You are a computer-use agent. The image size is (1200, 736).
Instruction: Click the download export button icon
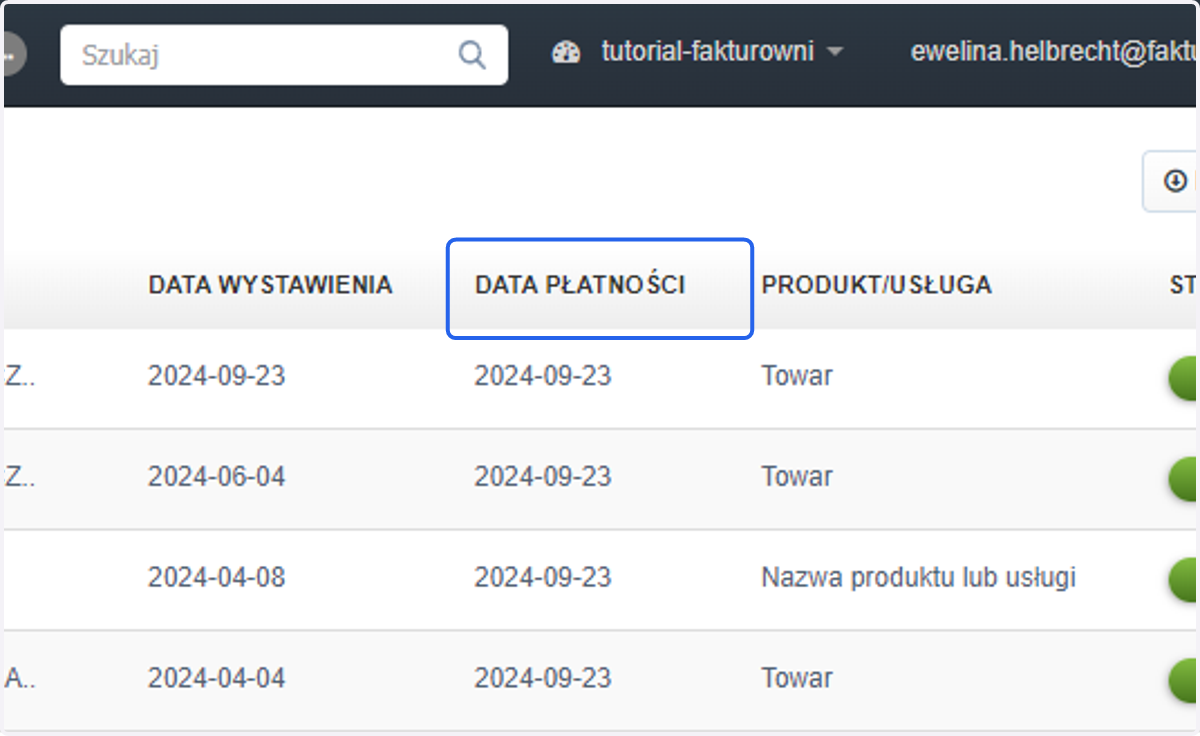(x=1176, y=181)
